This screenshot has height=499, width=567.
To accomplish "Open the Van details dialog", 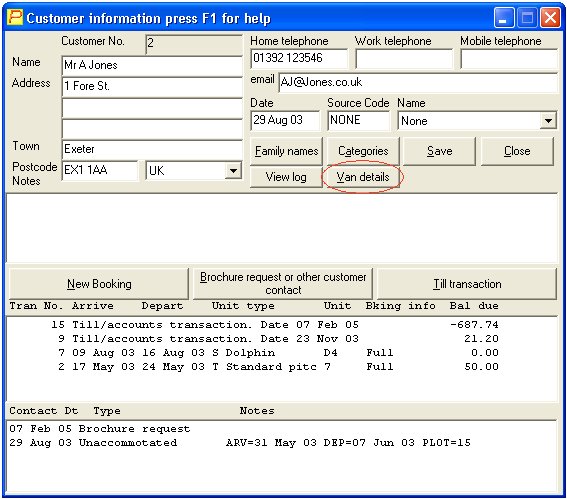I will (363, 177).
